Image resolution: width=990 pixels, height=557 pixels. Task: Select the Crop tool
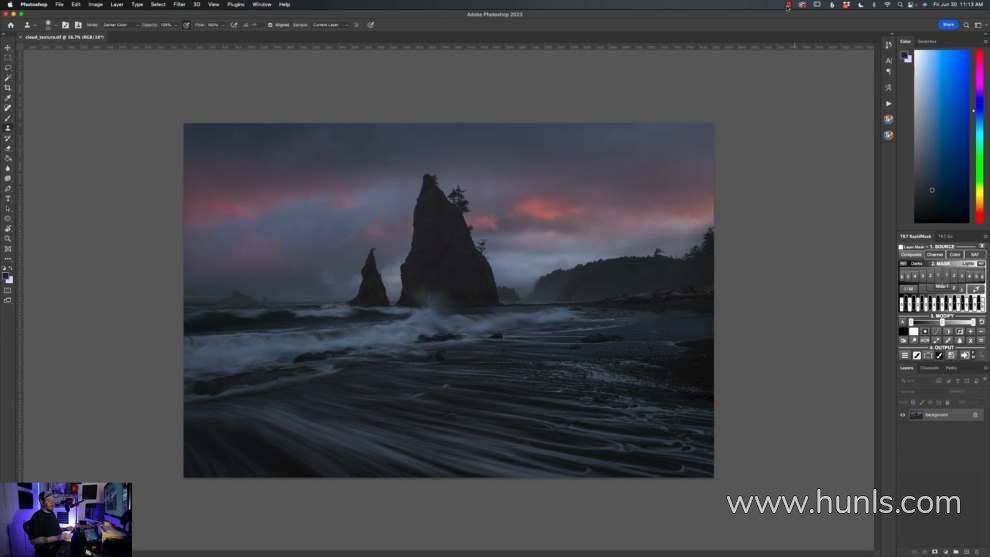coord(8,88)
